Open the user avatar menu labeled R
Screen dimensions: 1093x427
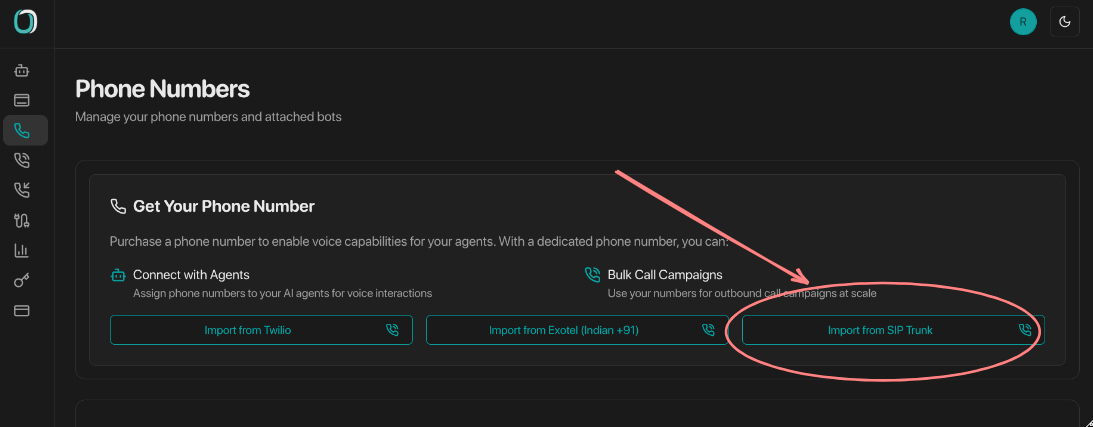tap(1023, 22)
